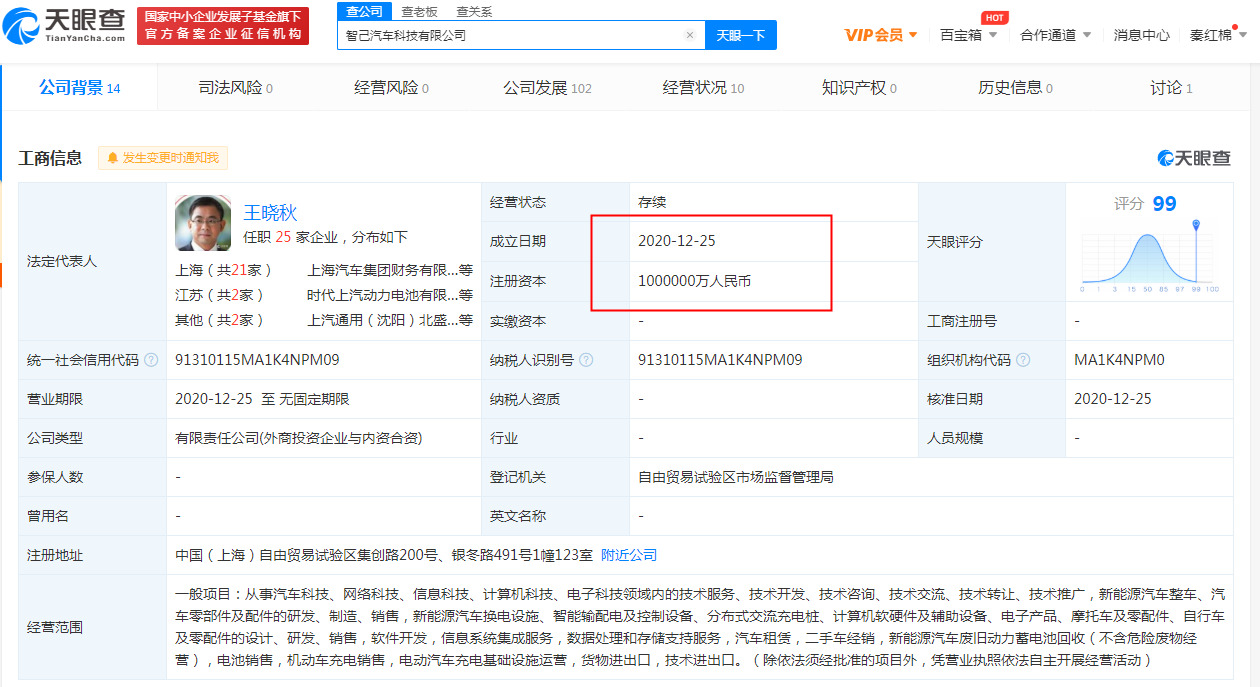Click the 天眼查 logo beside 工商信息

1194,158
